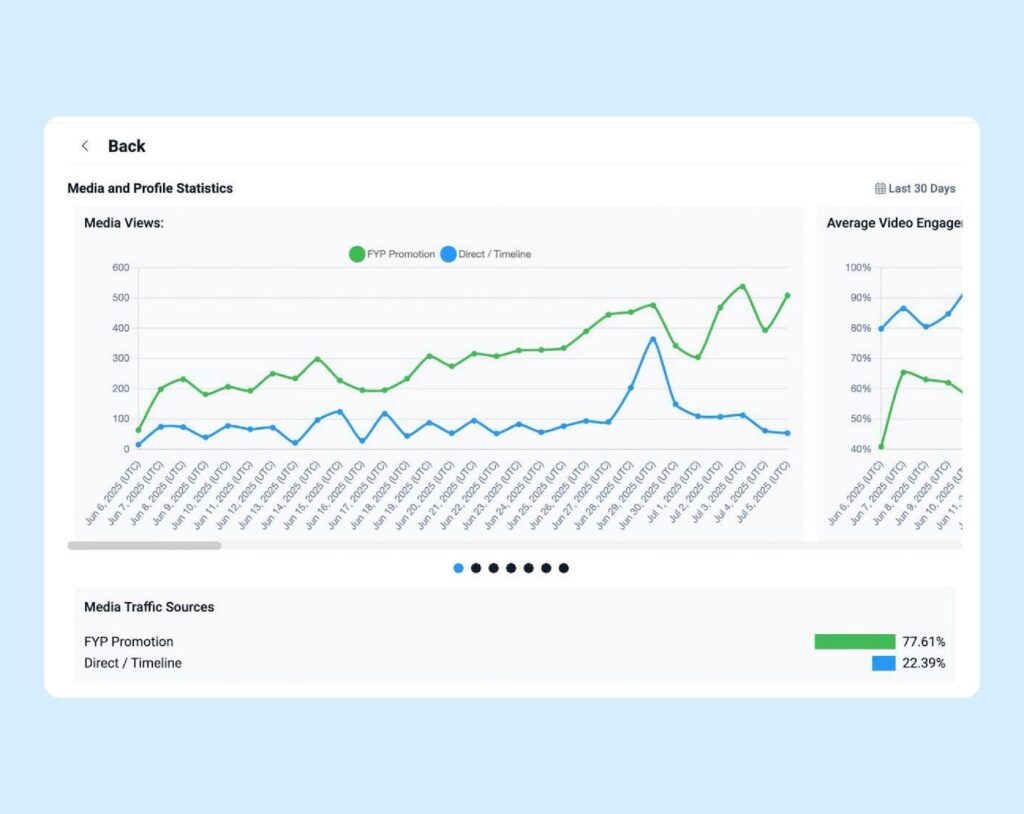Jump to the second carousel dot

pos(476,568)
